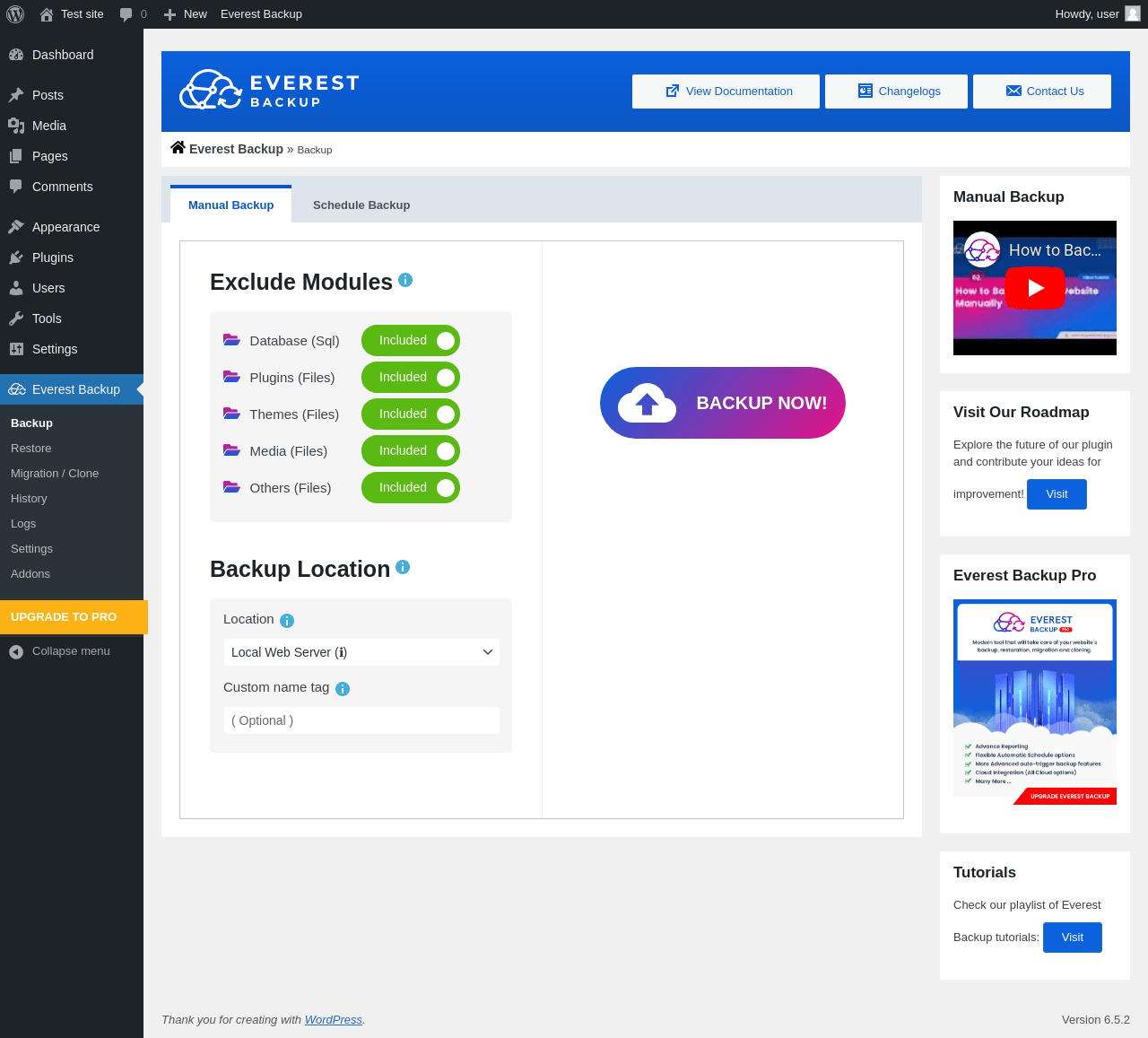Click the plus New icon in admin bar
Image resolution: width=1148 pixels, height=1038 pixels.
pyautogui.click(x=170, y=14)
